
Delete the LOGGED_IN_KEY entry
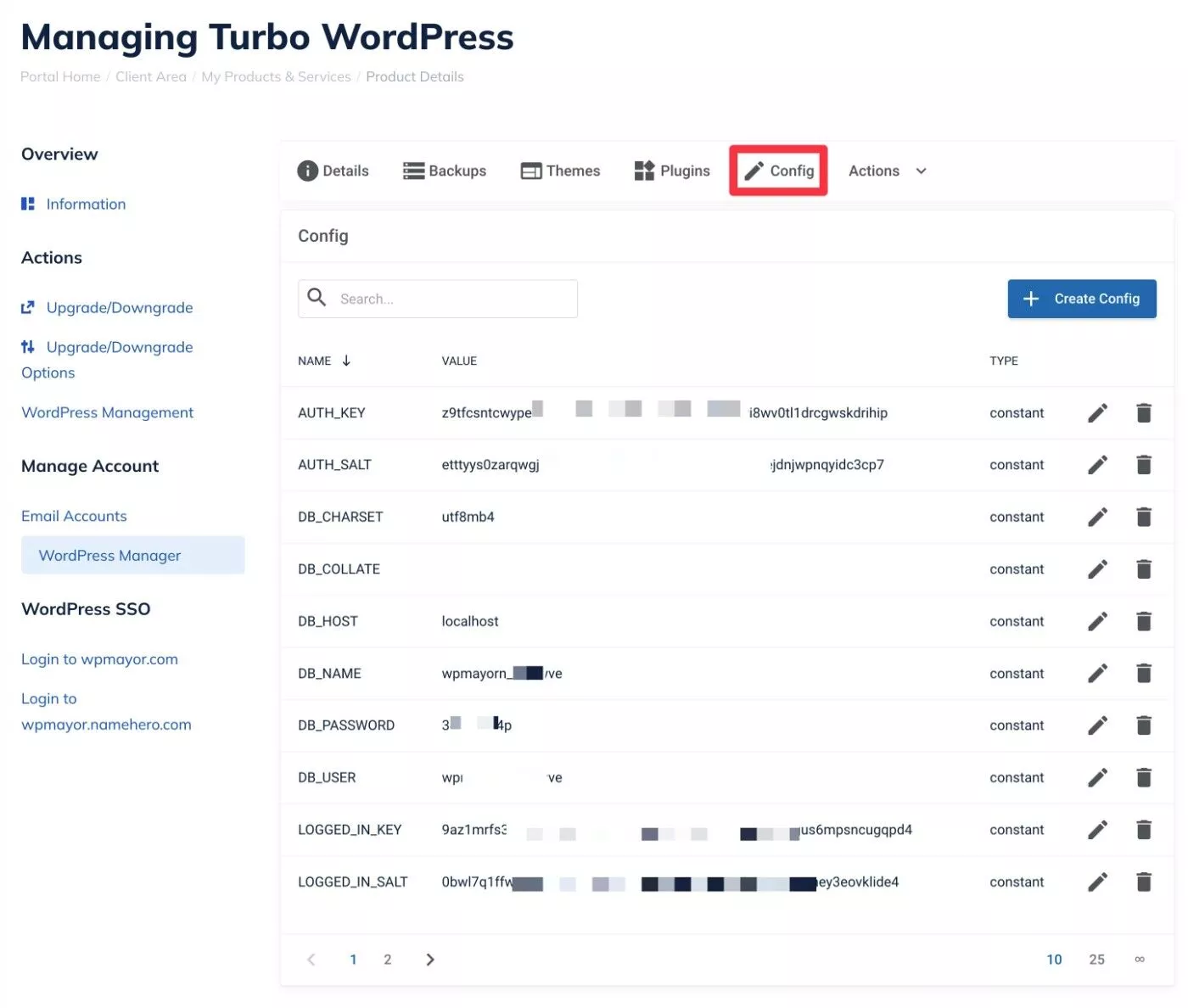(1144, 830)
